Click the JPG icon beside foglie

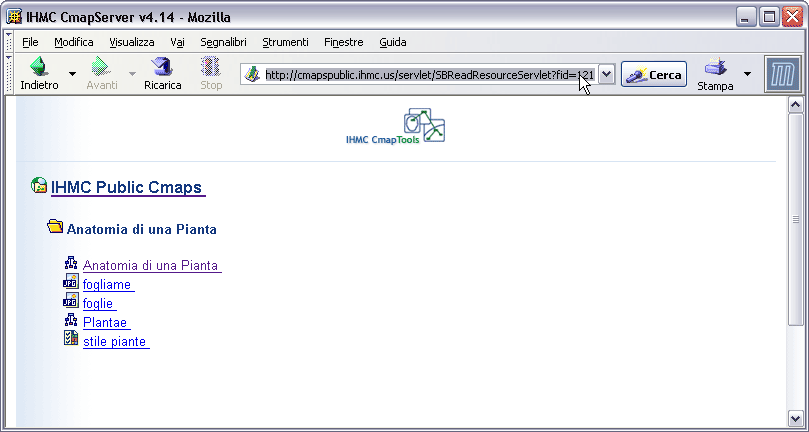coord(71,300)
